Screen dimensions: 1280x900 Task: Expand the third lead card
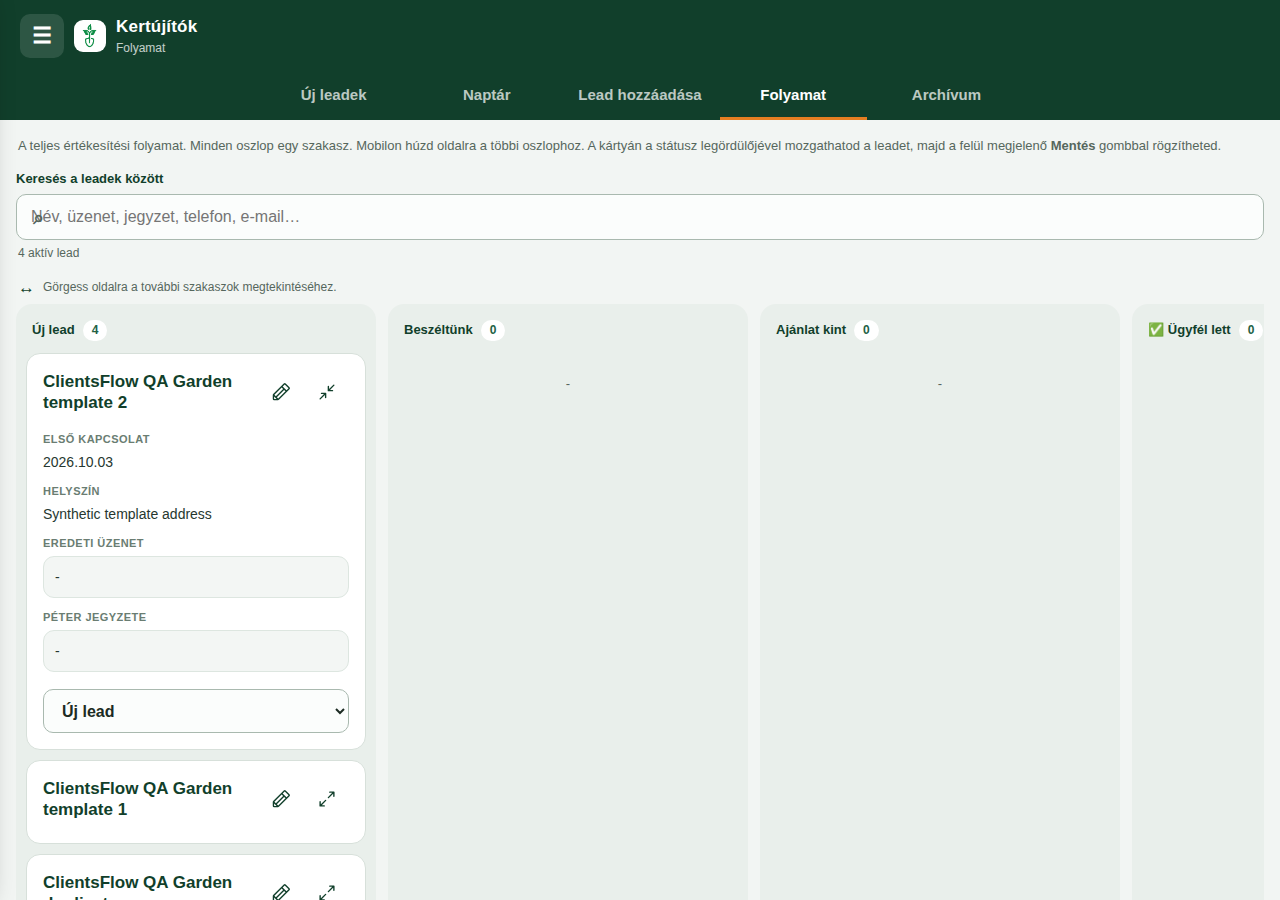click(327, 891)
